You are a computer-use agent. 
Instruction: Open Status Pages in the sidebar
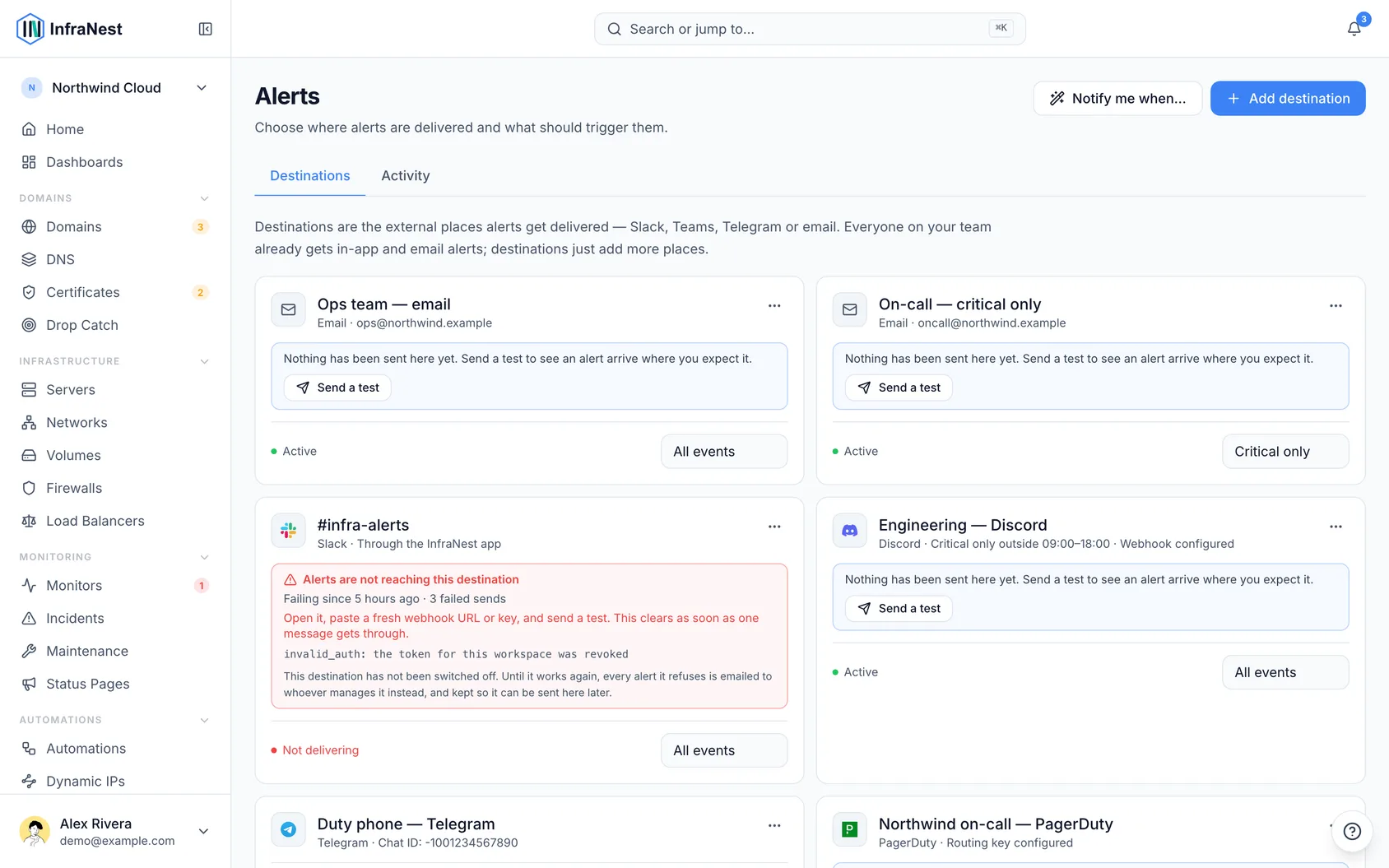pos(115,684)
